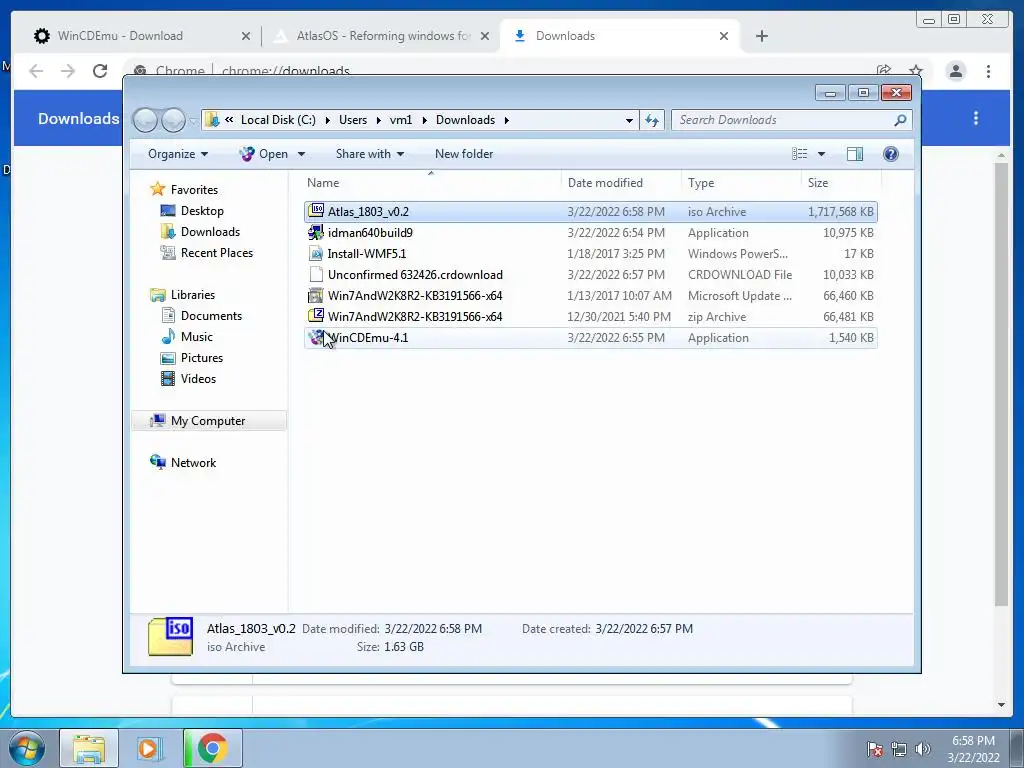The width and height of the screenshot is (1024, 768).
Task: Switch to Downloads Chrome tab
Action: tap(619, 36)
